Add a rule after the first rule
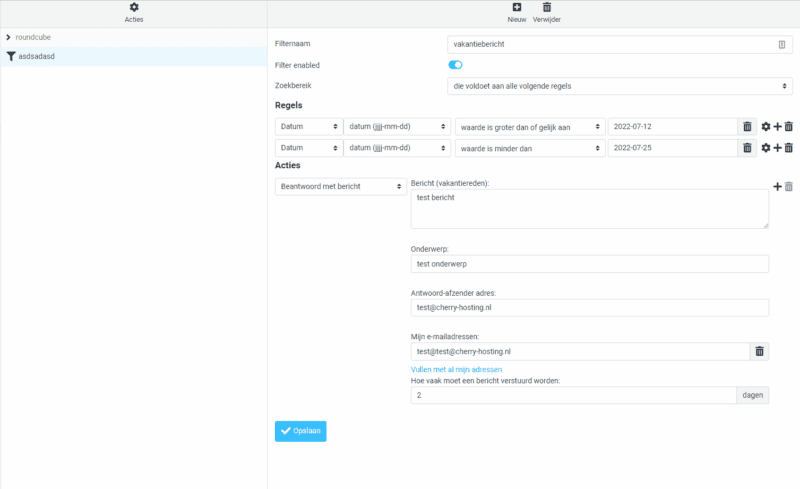The width and height of the screenshot is (800, 489). point(777,127)
